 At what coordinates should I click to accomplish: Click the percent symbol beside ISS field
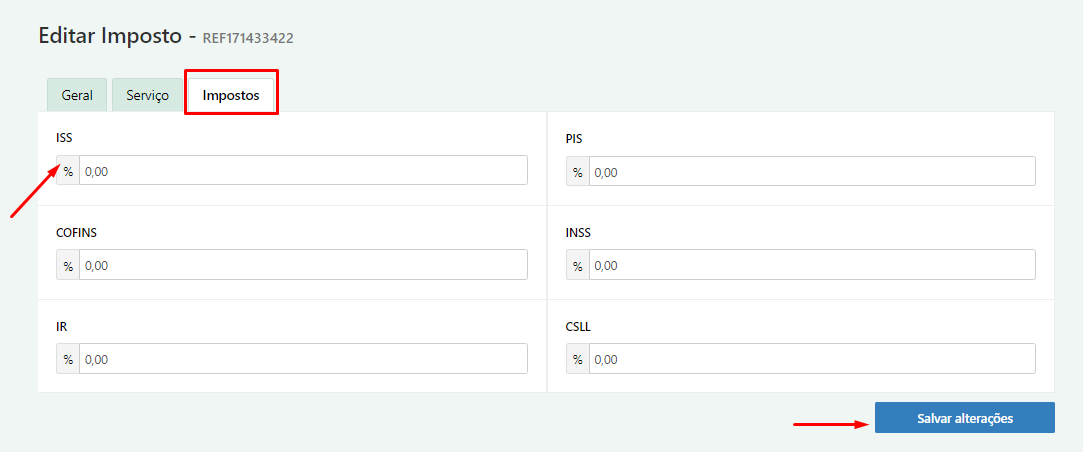coord(68,171)
